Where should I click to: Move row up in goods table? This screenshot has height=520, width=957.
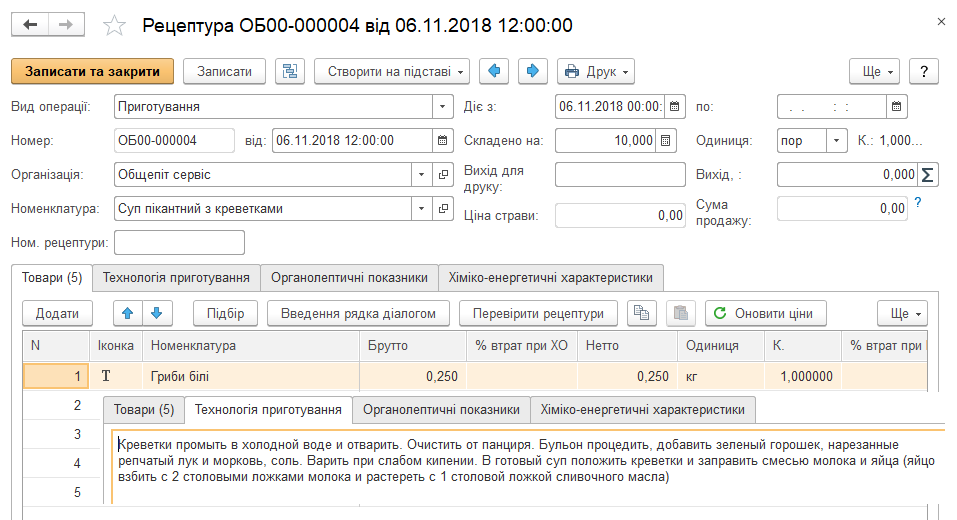pos(127,313)
